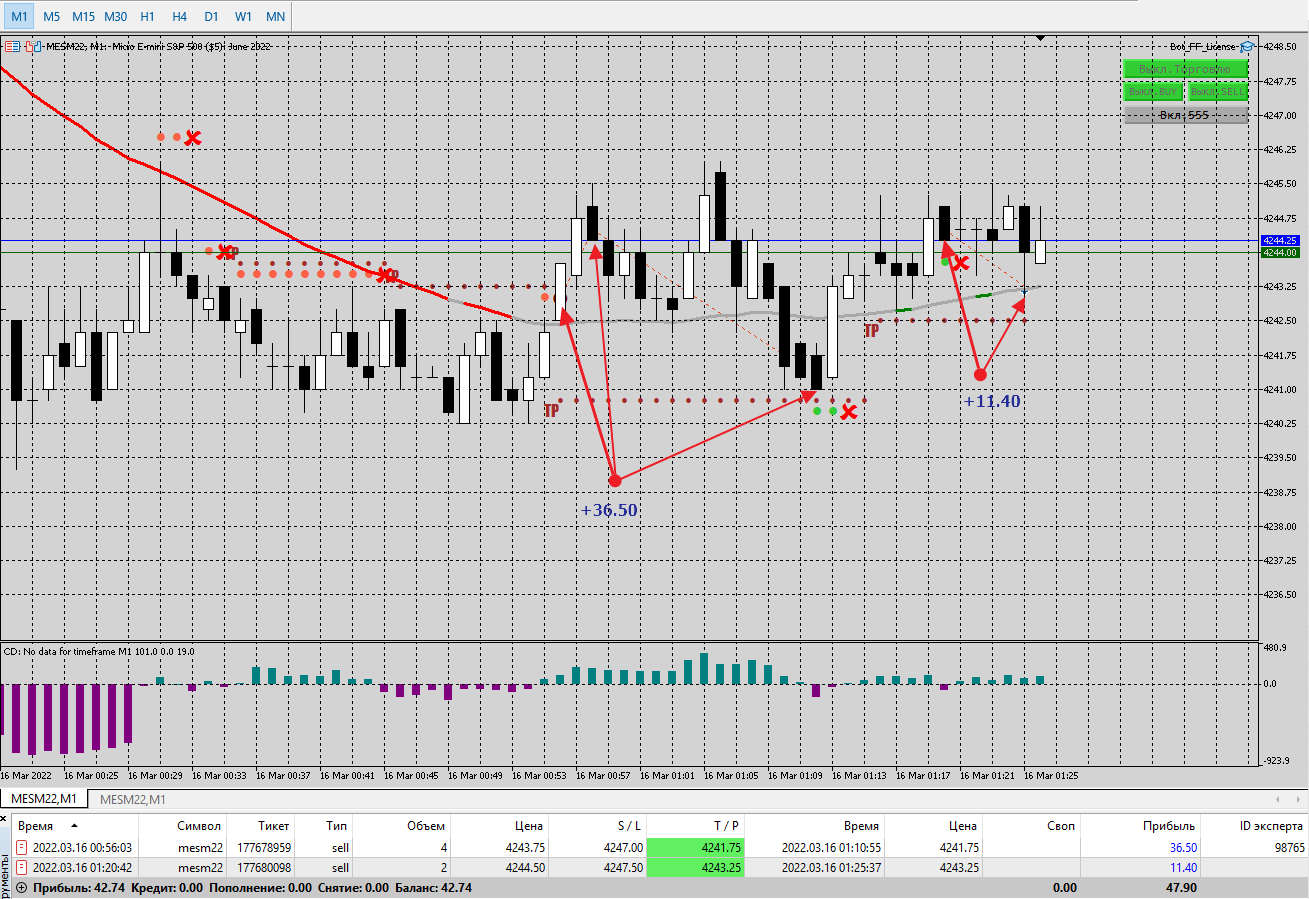This screenshot has width=1309, height=899.
Task: Click the open price 4244.50
Action: 523,868
